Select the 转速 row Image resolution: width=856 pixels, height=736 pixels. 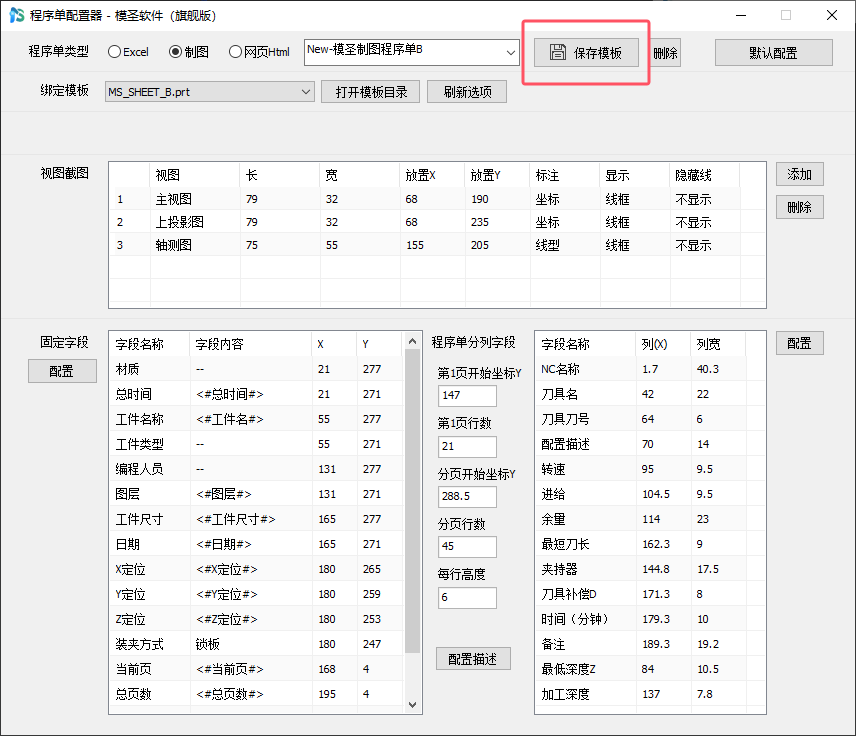pyautogui.click(x=649, y=469)
